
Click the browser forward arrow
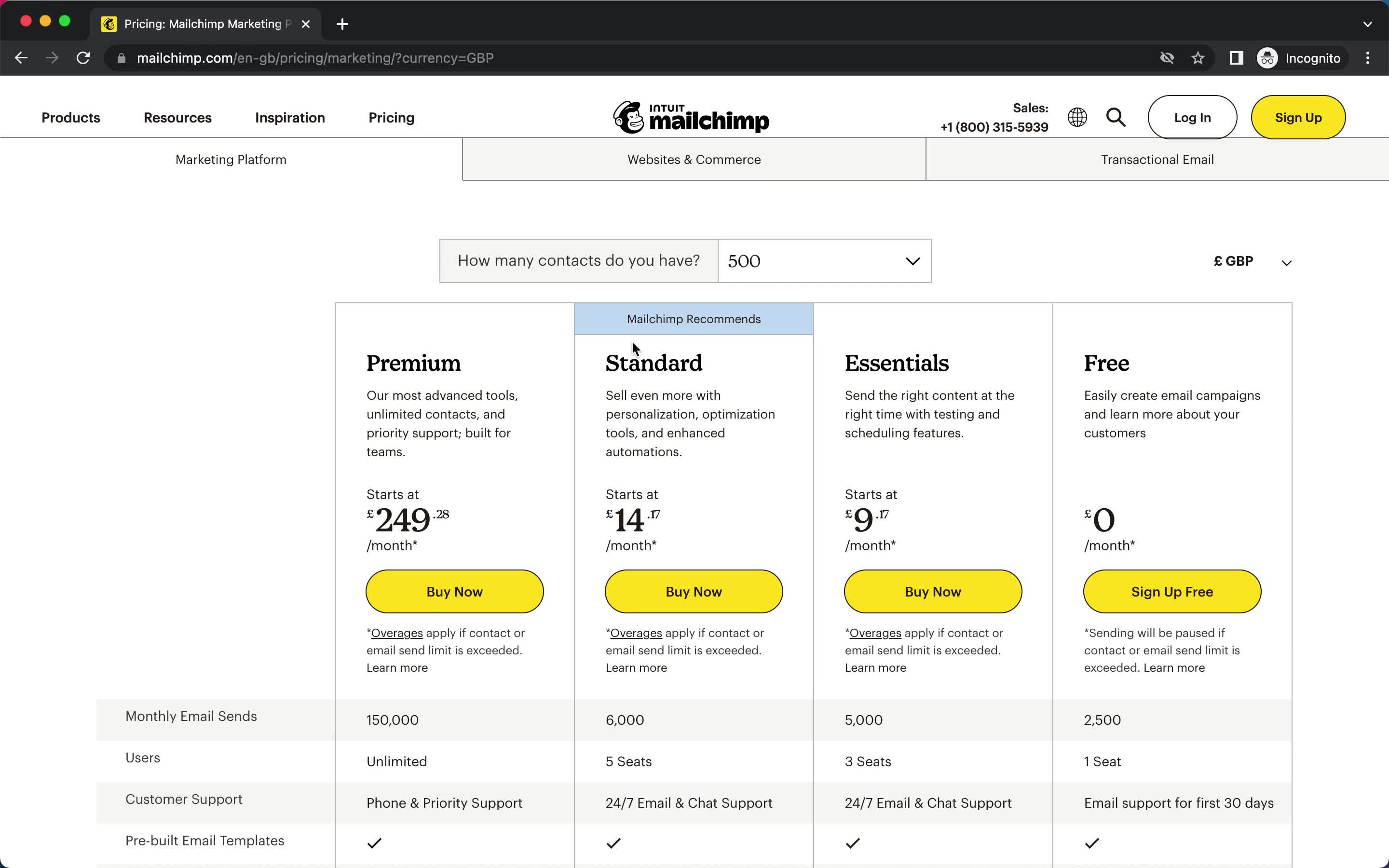coord(52,58)
